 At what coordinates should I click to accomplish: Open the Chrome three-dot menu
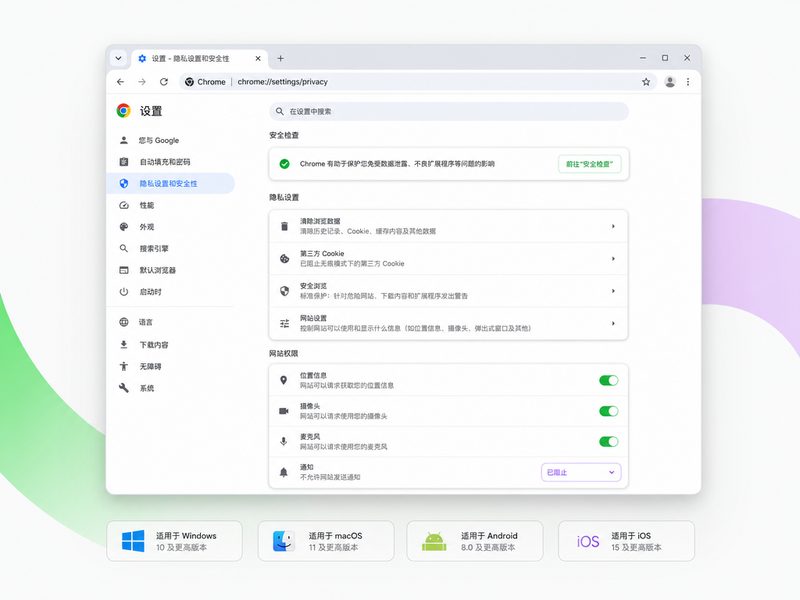[x=688, y=82]
